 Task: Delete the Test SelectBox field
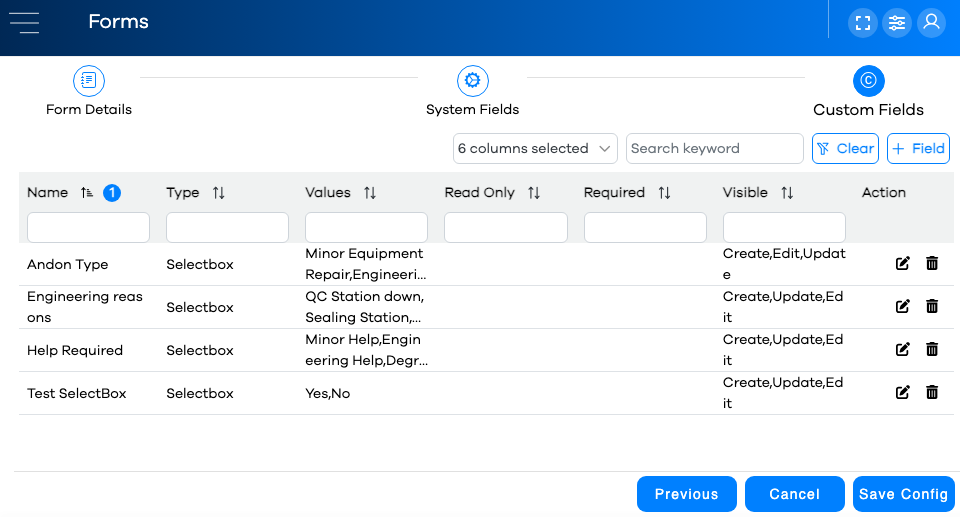click(x=932, y=392)
